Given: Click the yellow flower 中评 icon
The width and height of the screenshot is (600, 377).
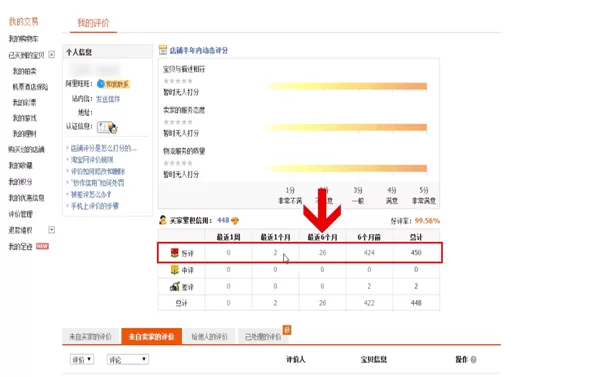Looking at the screenshot, I should click(x=174, y=269).
